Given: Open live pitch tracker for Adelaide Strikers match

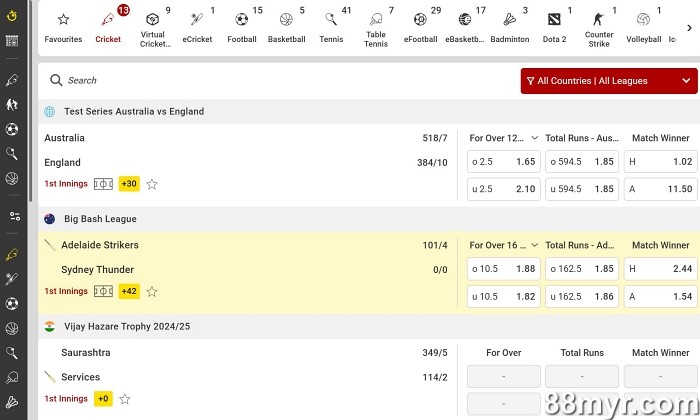Looking at the screenshot, I should coord(103,291).
